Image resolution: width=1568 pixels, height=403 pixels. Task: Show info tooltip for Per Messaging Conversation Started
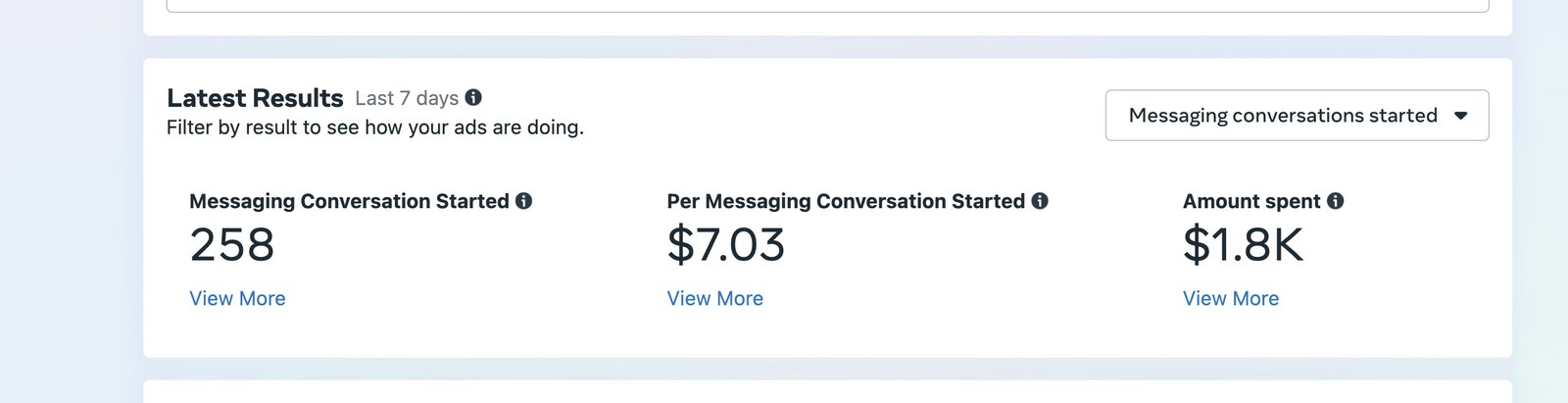[x=1040, y=201]
